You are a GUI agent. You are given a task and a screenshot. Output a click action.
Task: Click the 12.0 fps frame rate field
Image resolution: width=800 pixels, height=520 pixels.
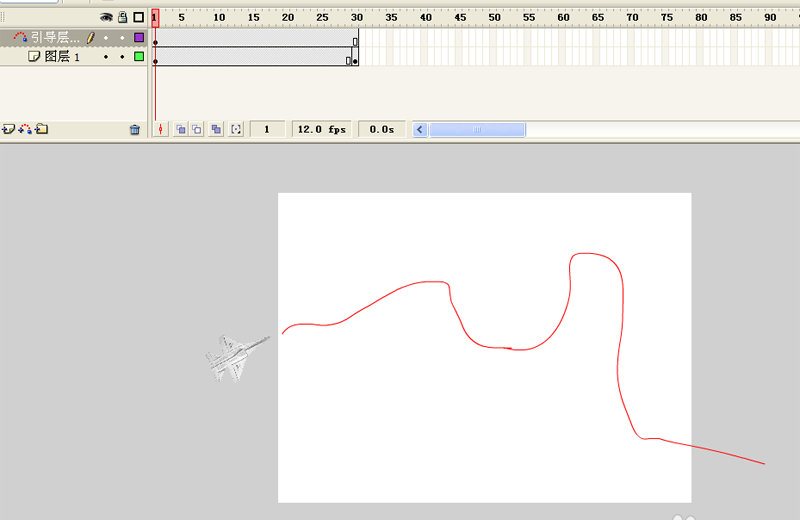coord(321,130)
